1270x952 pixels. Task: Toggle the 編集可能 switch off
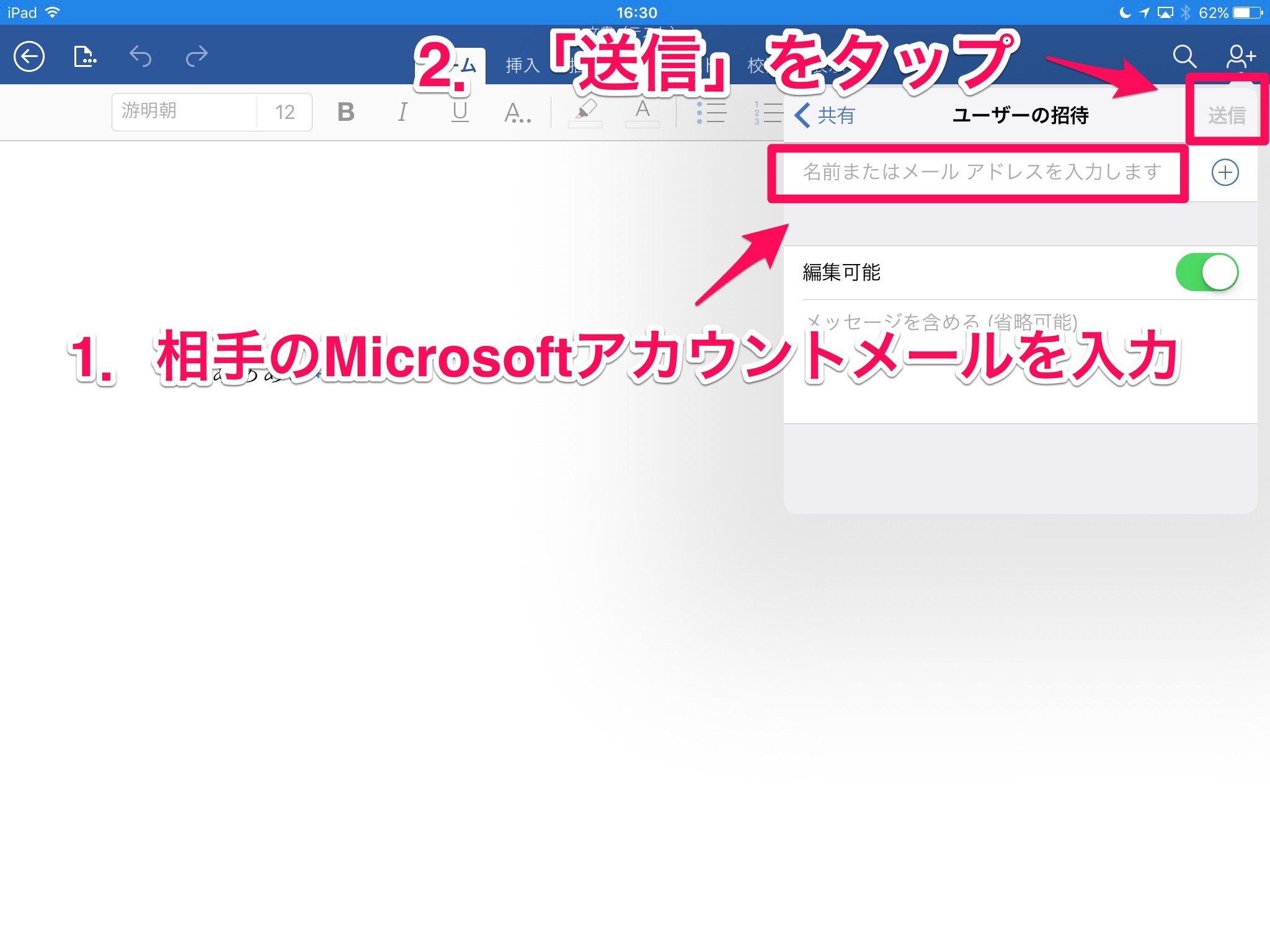[1206, 272]
